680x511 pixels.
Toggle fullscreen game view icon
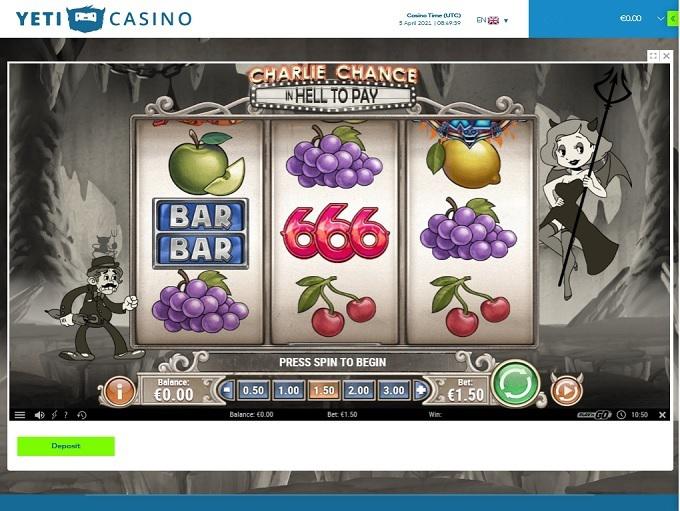[x=653, y=56]
